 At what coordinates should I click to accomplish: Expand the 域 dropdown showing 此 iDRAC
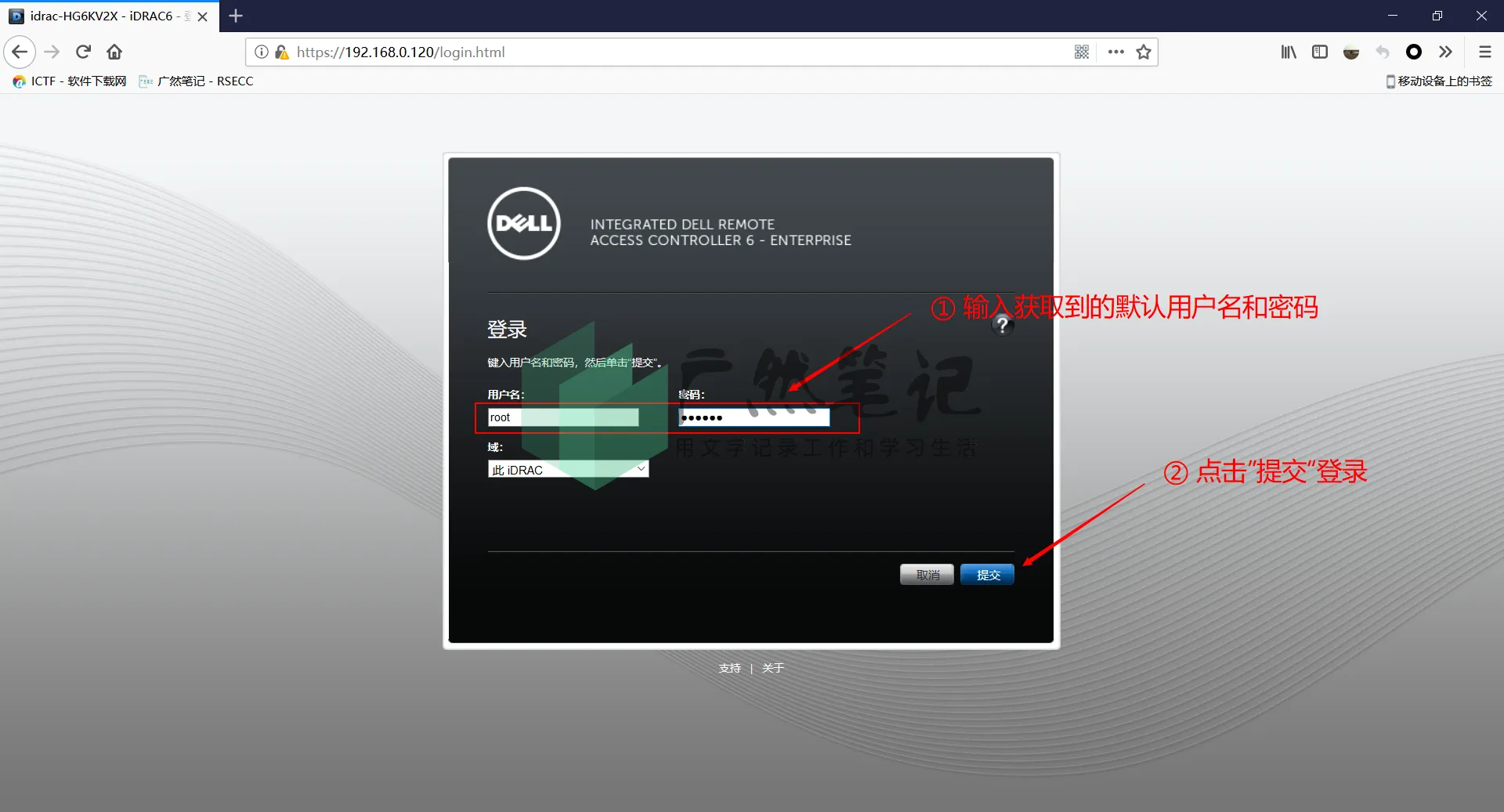pos(569,470)
